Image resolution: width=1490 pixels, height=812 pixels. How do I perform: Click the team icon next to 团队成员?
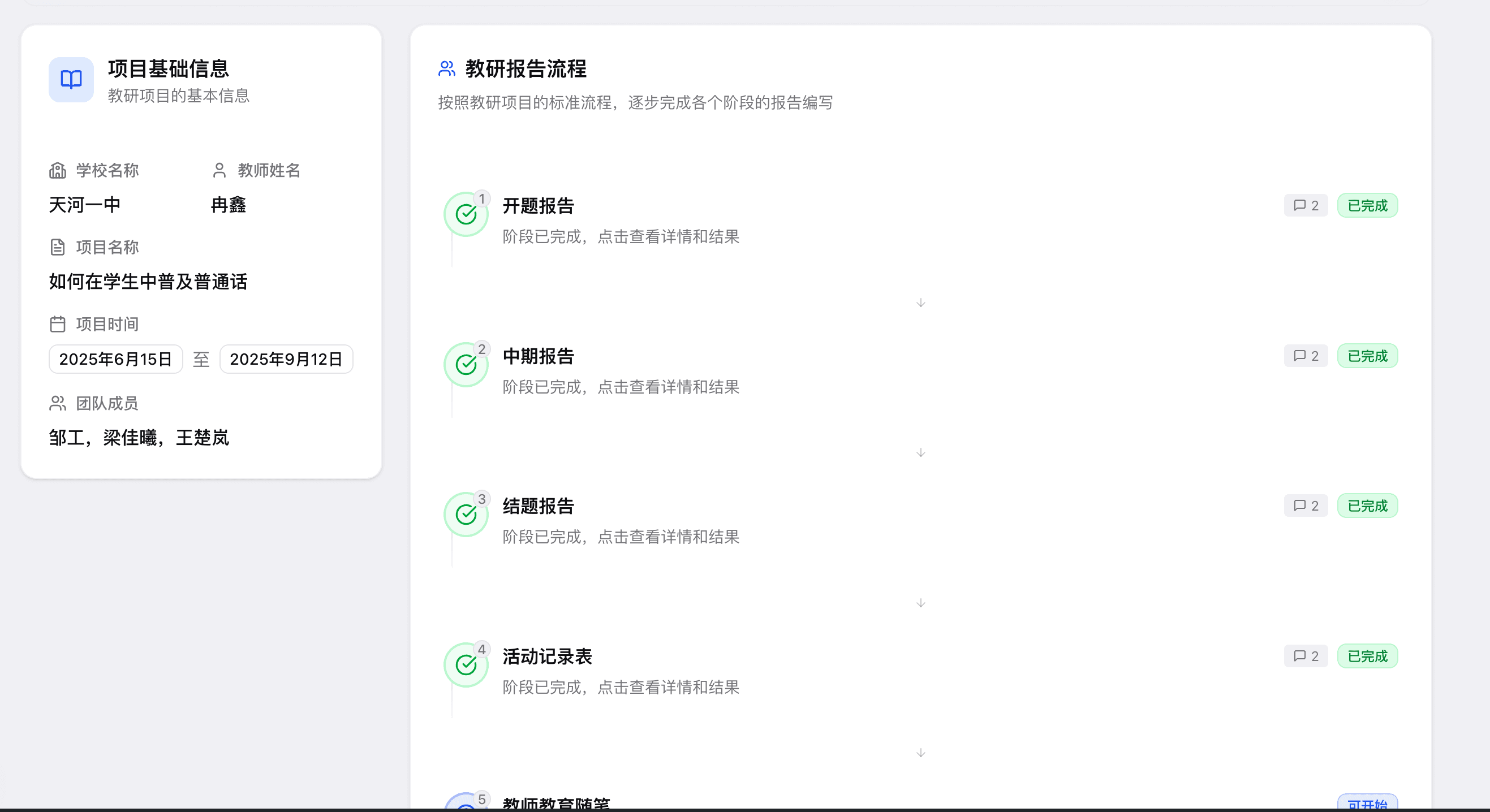[x=57, y=403]
